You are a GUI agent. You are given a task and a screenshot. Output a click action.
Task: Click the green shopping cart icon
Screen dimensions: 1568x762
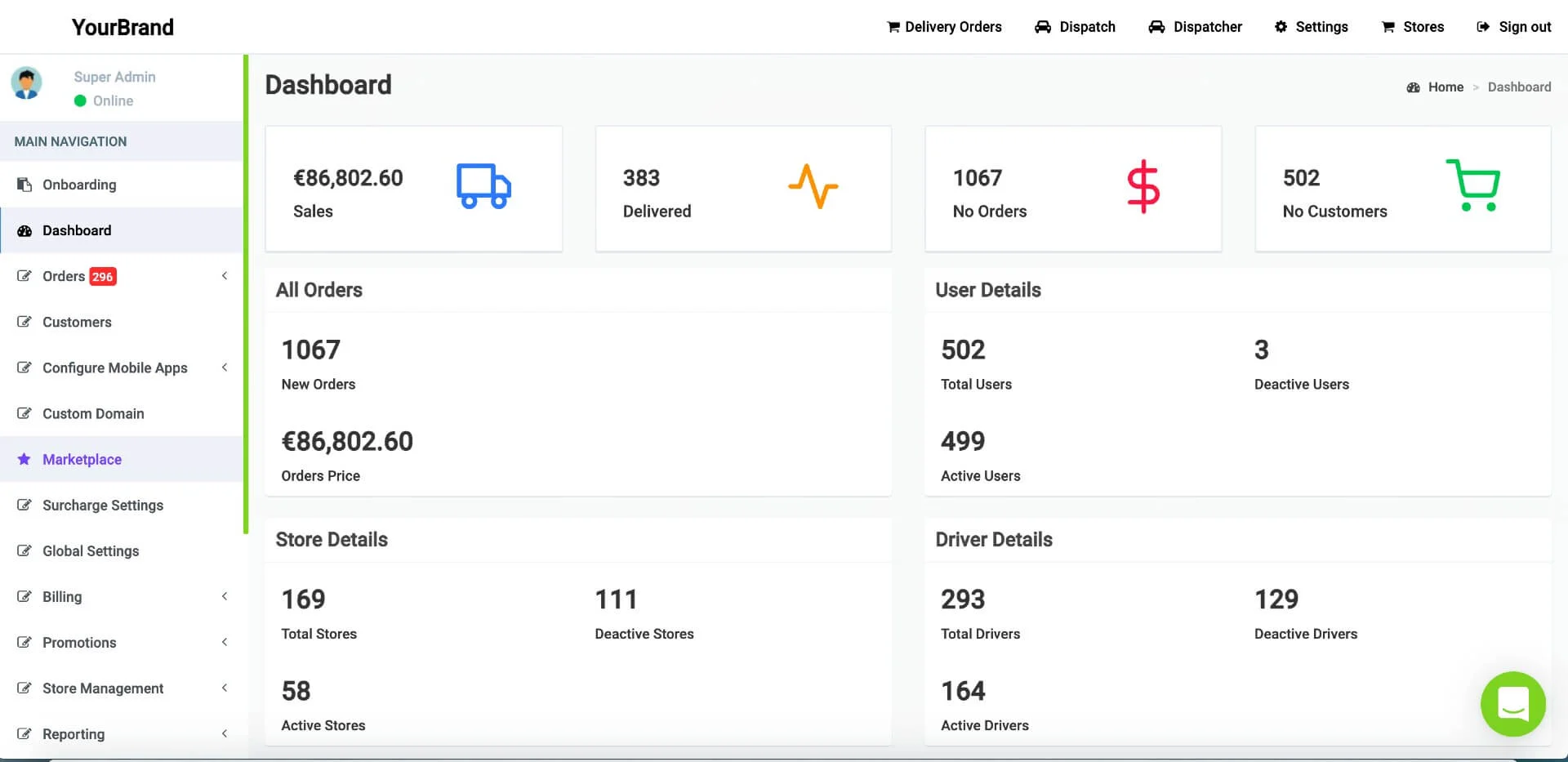click(x=1473, y=185)
